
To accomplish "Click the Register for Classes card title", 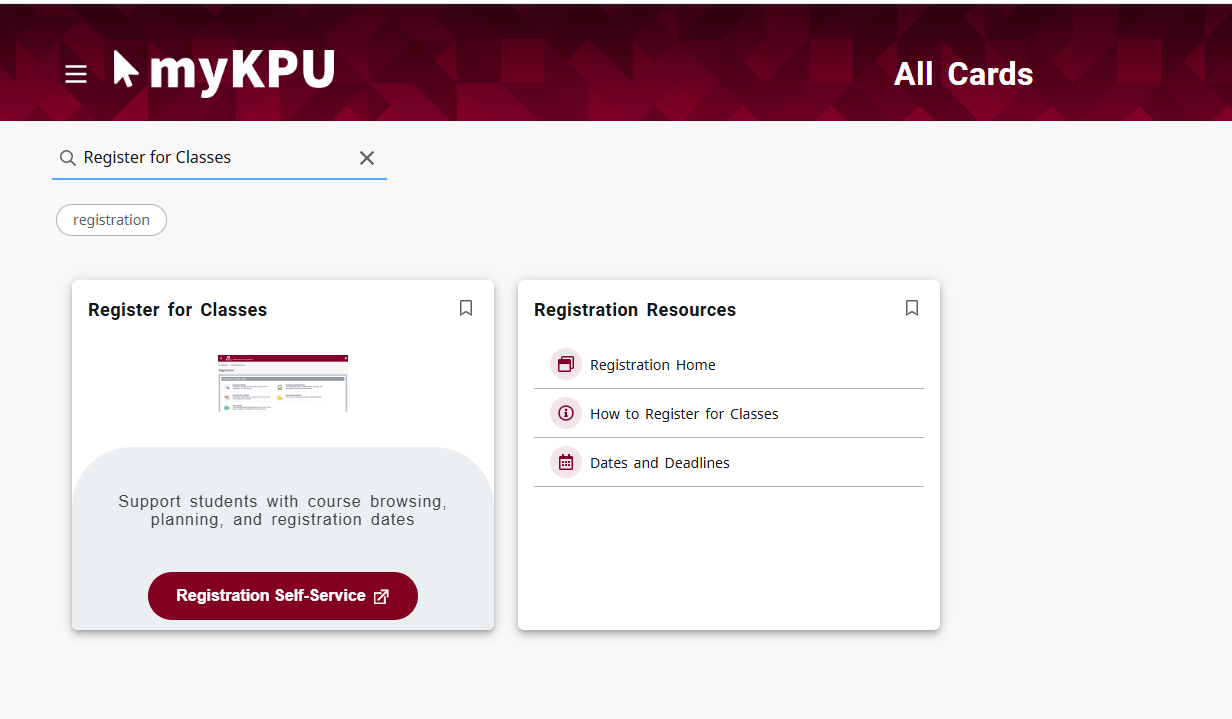I will tap(178, 310).
